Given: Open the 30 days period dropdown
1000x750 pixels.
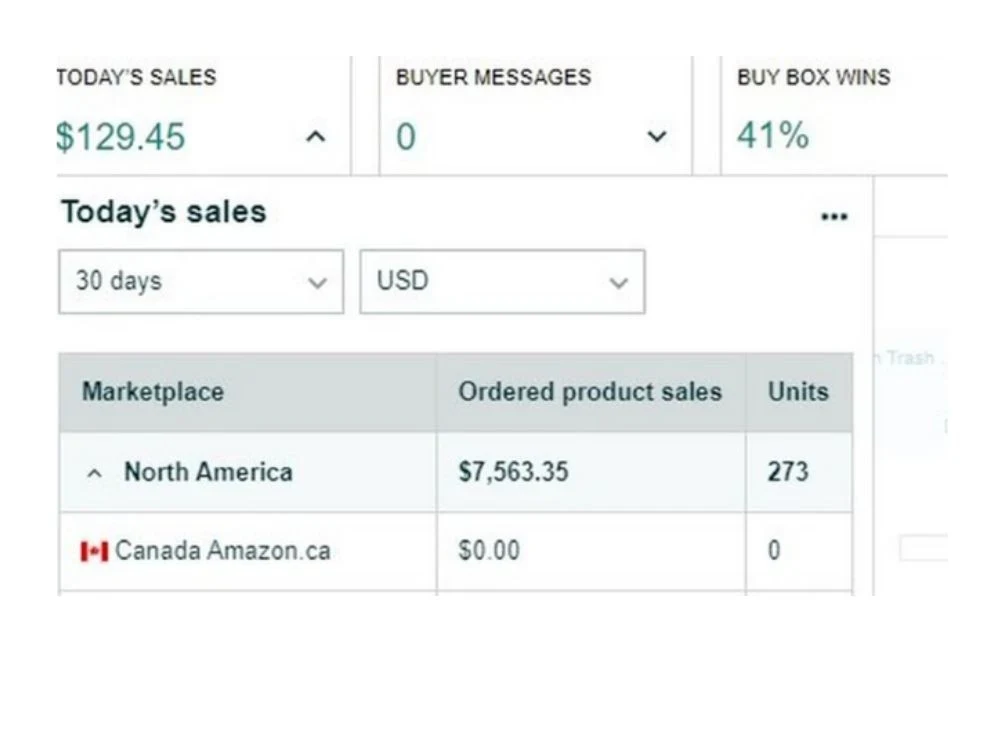Looking at the screenshot, I should click(201, 281).
